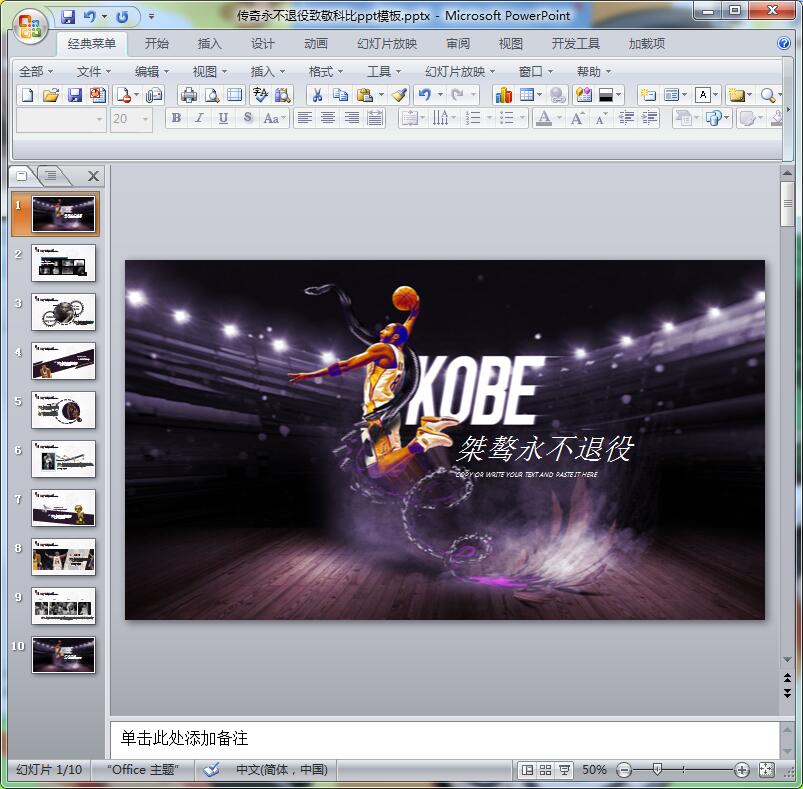The width and height of the screenshot is (803, 789).
Task: Click the Paste clipboard icon
Action: click(x=365, y=95)
